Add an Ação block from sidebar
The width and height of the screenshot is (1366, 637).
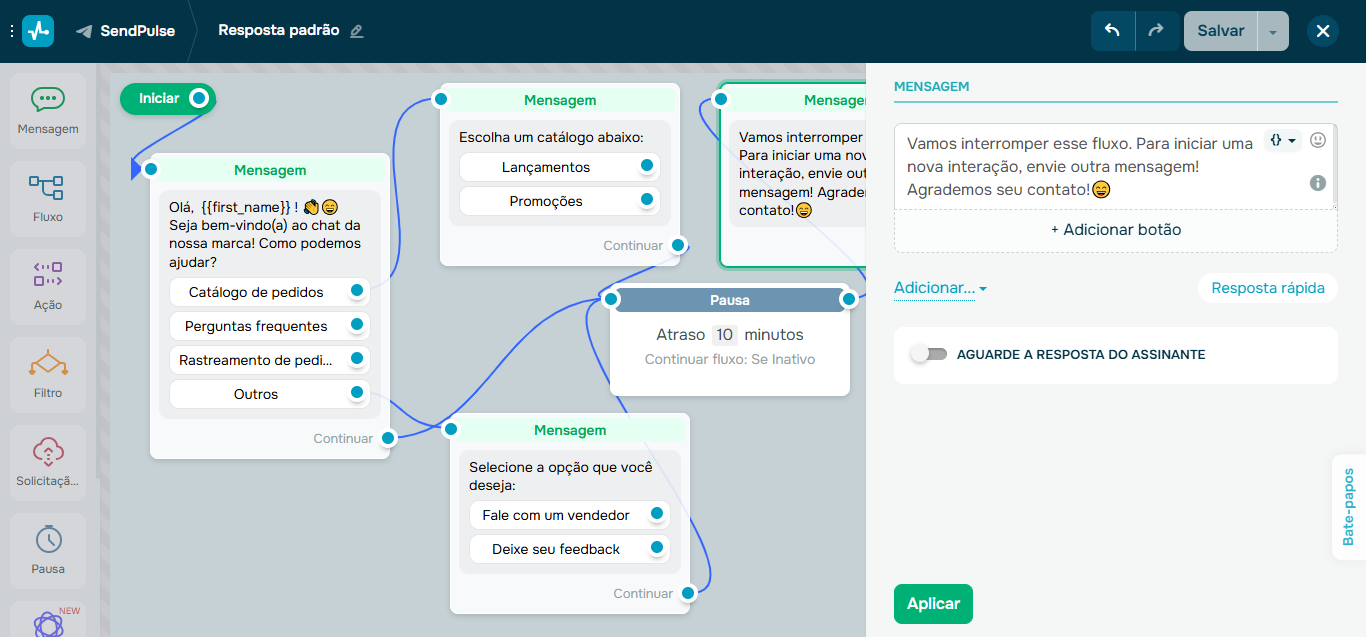(x=48, y=285)
